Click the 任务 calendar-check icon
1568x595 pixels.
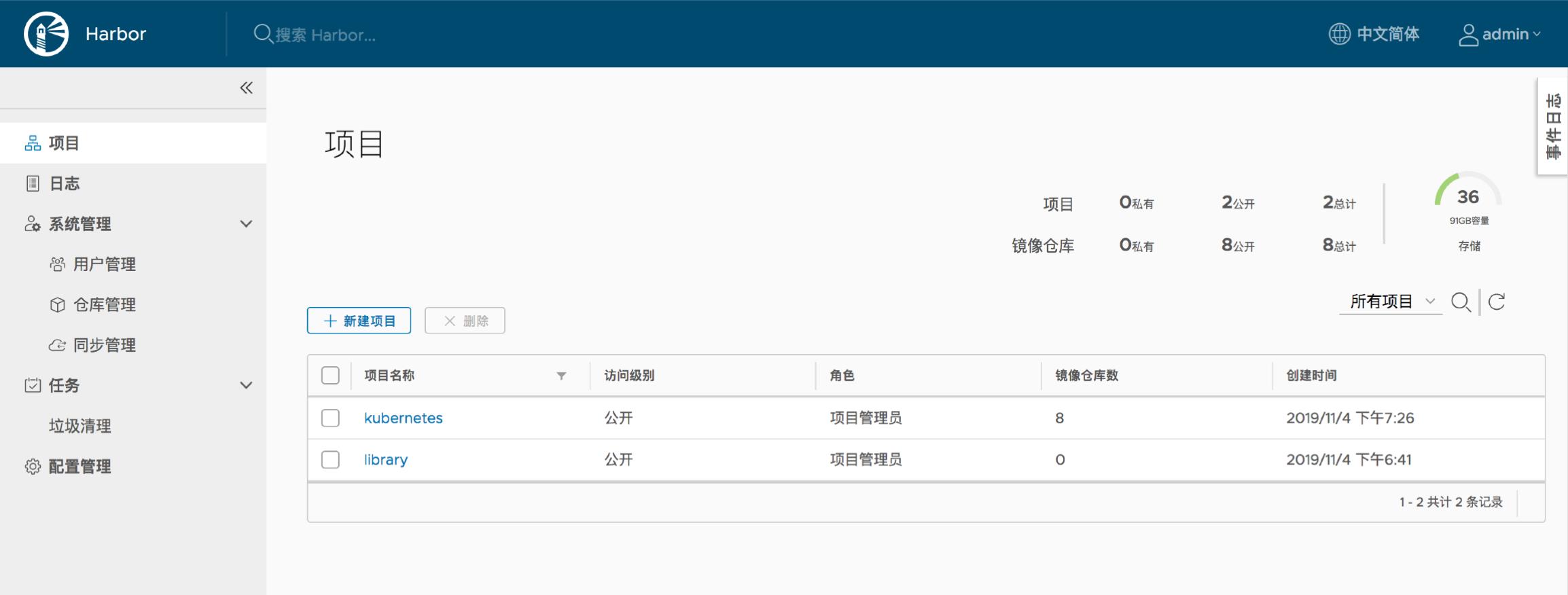click(33, 385)
